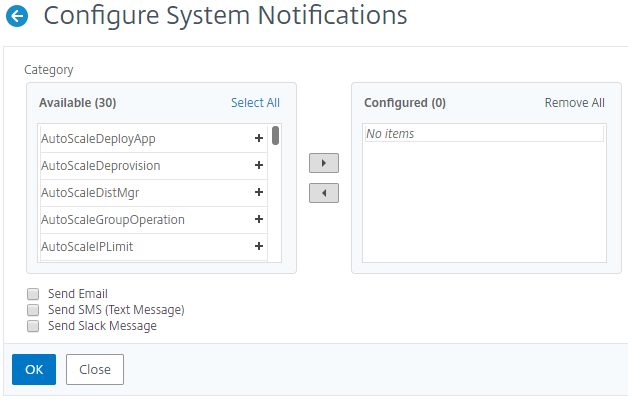Click the Remove All link
This screenshot has width=628, height=402.
(x=574, y=103)
